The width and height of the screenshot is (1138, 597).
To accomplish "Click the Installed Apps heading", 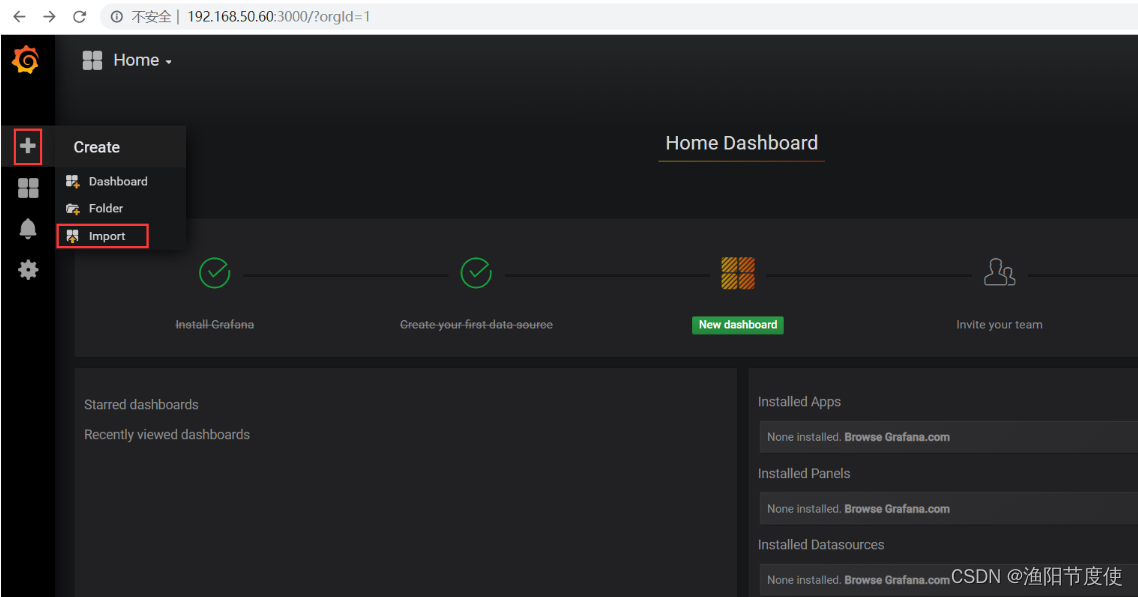I will pos(799,402).
